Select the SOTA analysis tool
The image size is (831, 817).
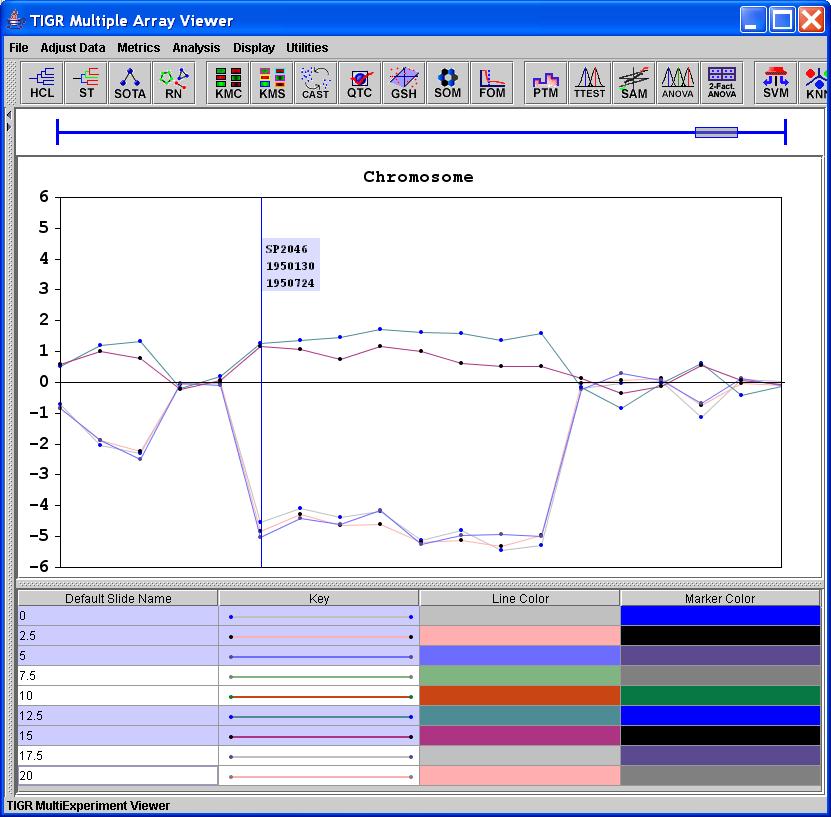(130, 82)
